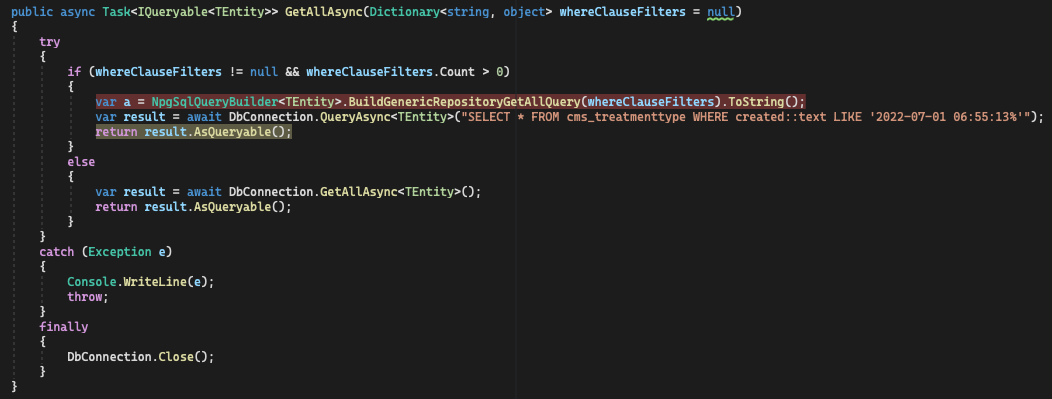Click the 'var a' variable declaration
This screenshot has width=1052, height=399.
click(113, 101)
